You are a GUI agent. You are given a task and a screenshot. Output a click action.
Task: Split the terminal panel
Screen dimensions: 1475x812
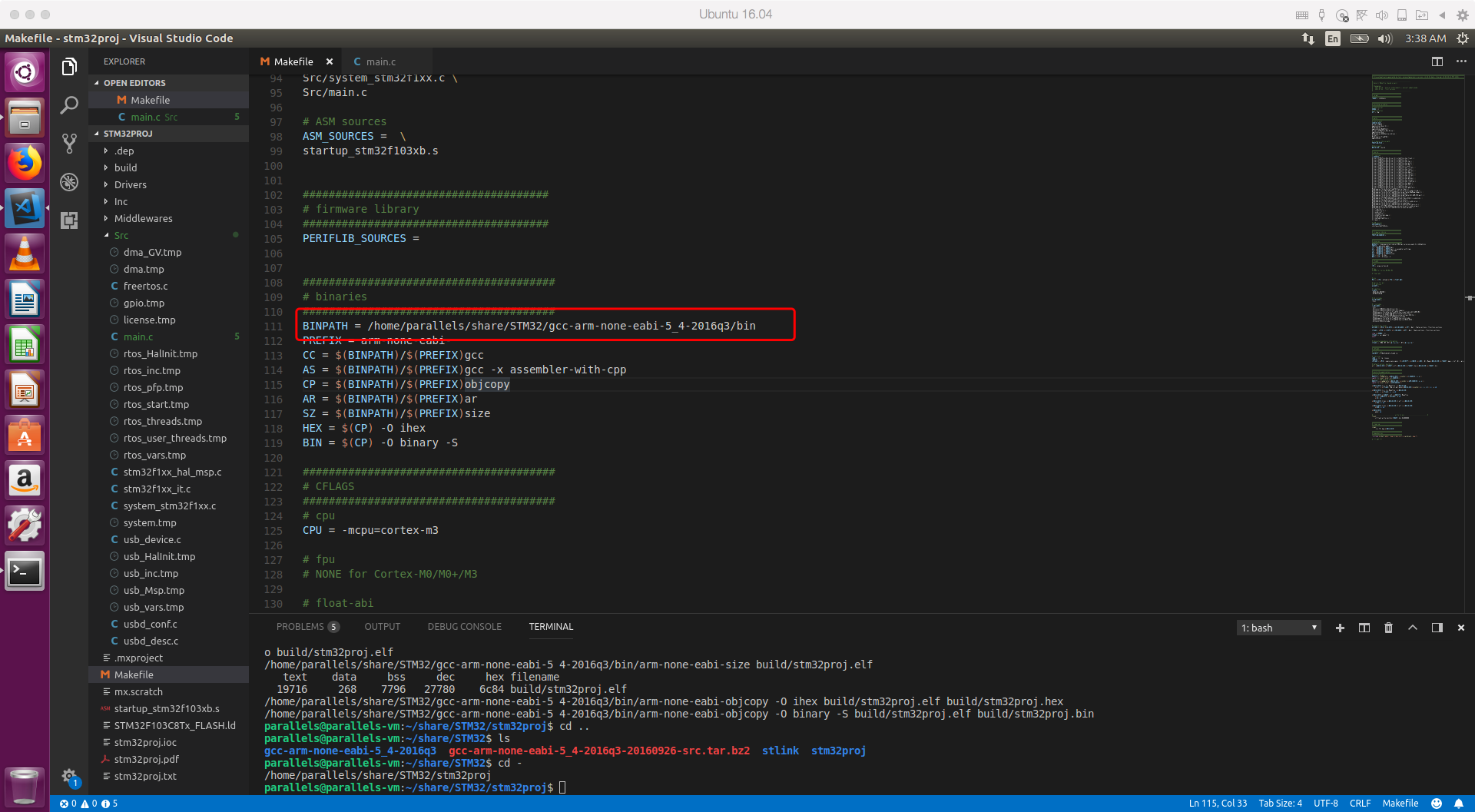tap(1364, 628)
